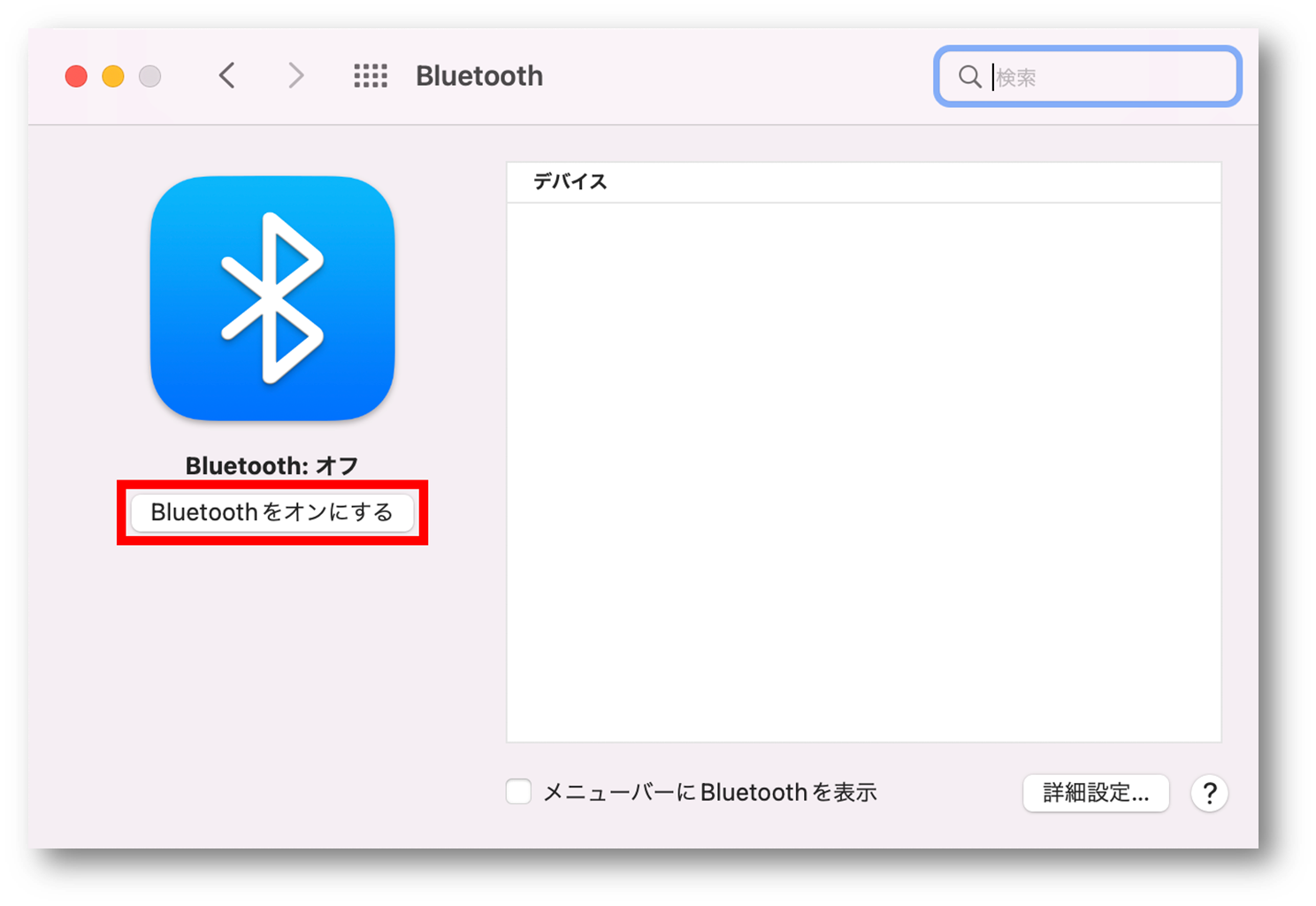Image resolution: width=1316 pixels, height=906 pixels.
Task: Show all preferences via grid icon
Action: click(371, 76)
